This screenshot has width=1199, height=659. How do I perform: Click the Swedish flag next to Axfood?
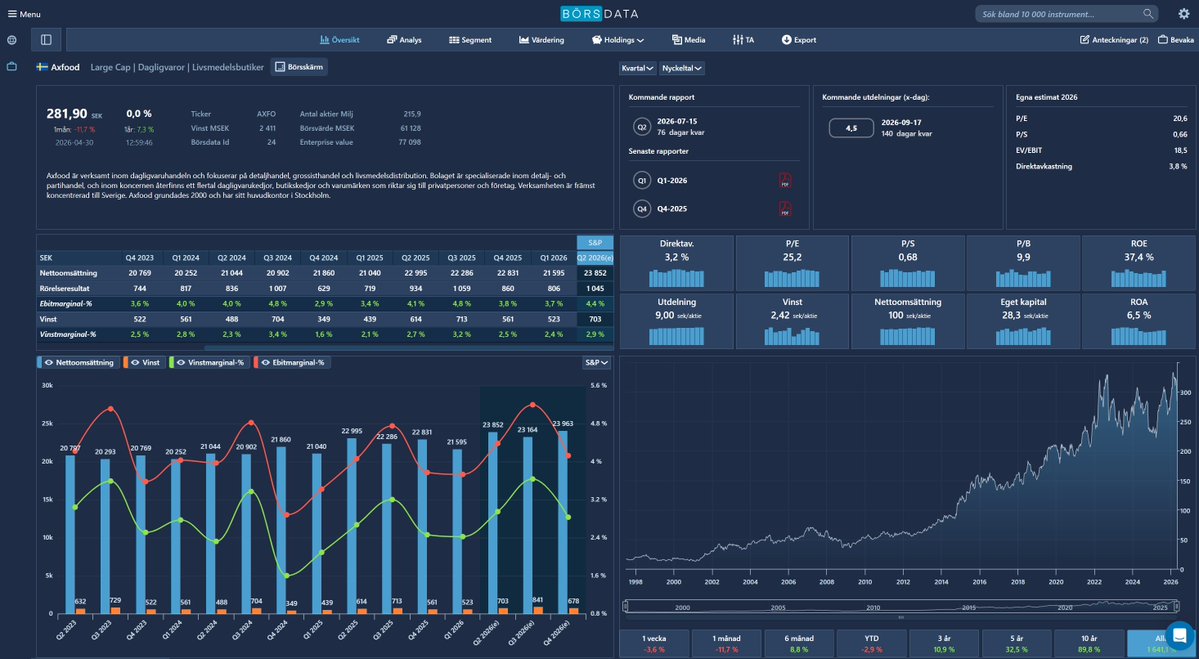pyautogui.click(x=42, y=67)
